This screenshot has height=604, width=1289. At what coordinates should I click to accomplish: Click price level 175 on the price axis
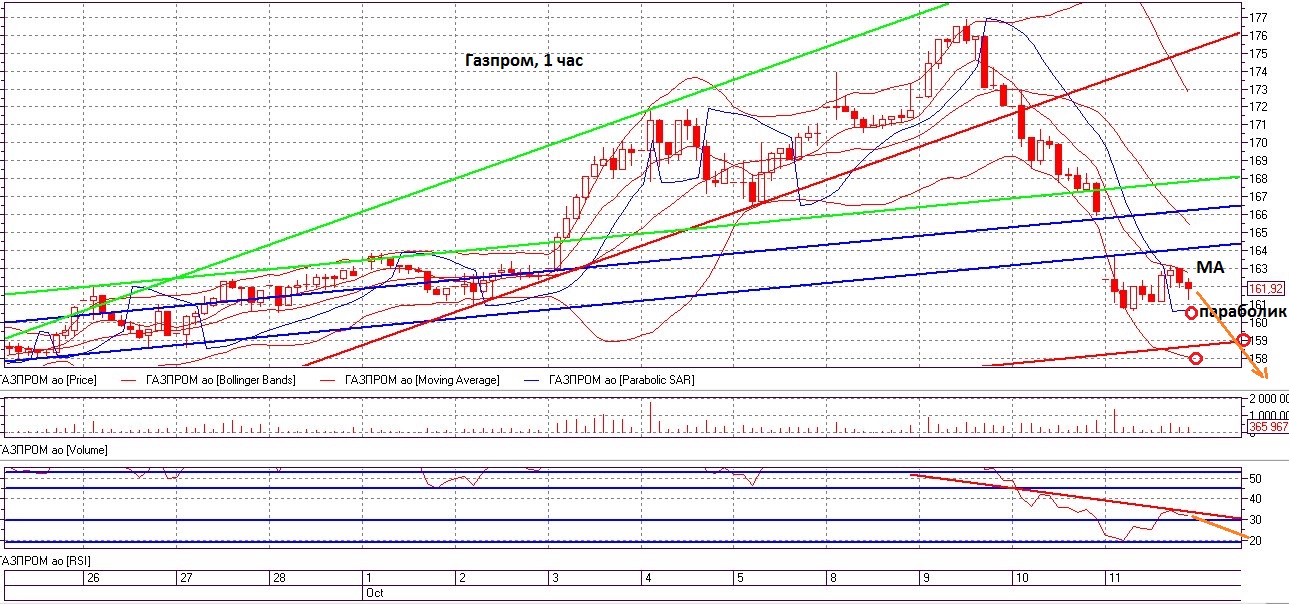[1259, 54]
